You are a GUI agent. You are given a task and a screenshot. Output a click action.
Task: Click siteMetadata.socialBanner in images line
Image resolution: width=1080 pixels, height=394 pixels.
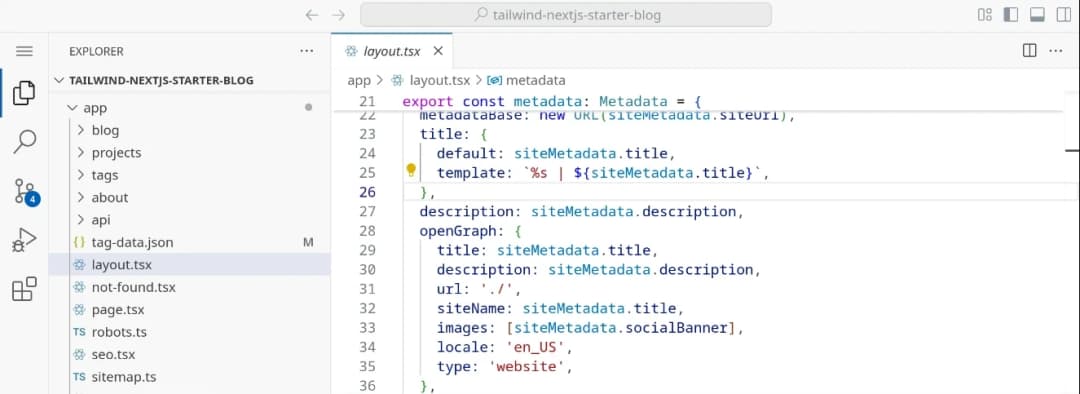click(x=621, y=327)
